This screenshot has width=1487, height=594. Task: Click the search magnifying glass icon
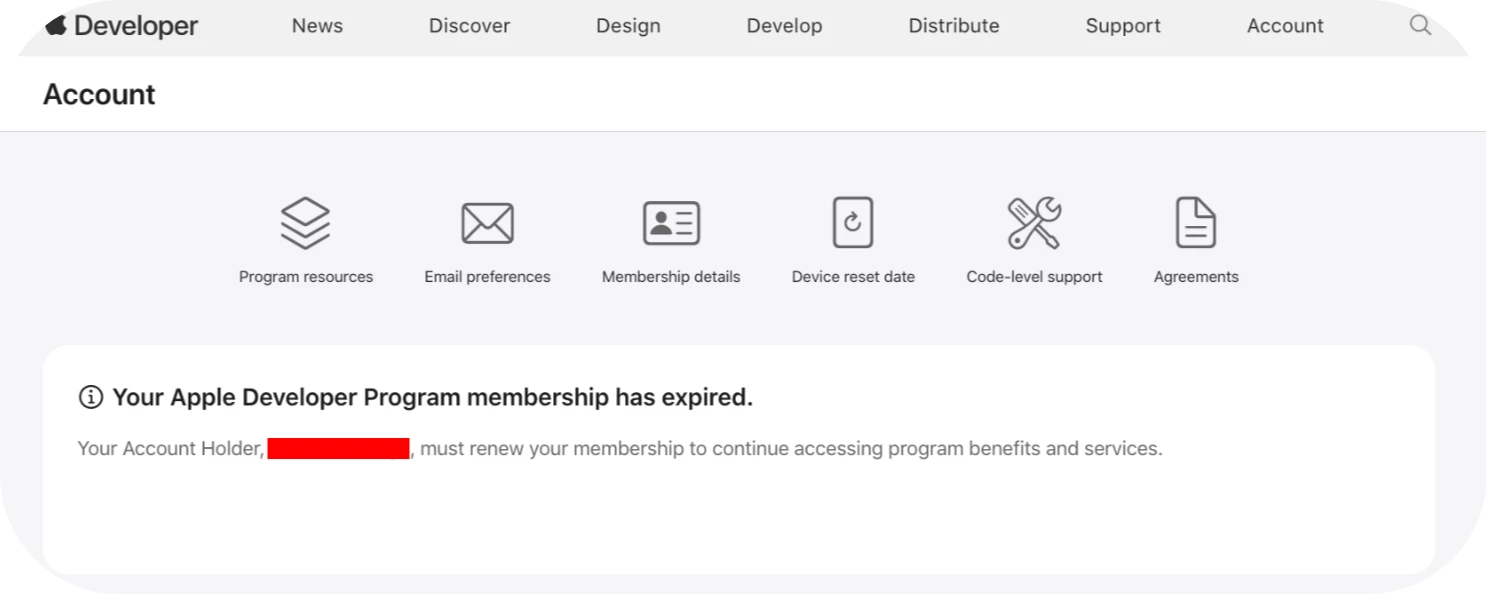pyautogui.click(x=1420, y=26)
